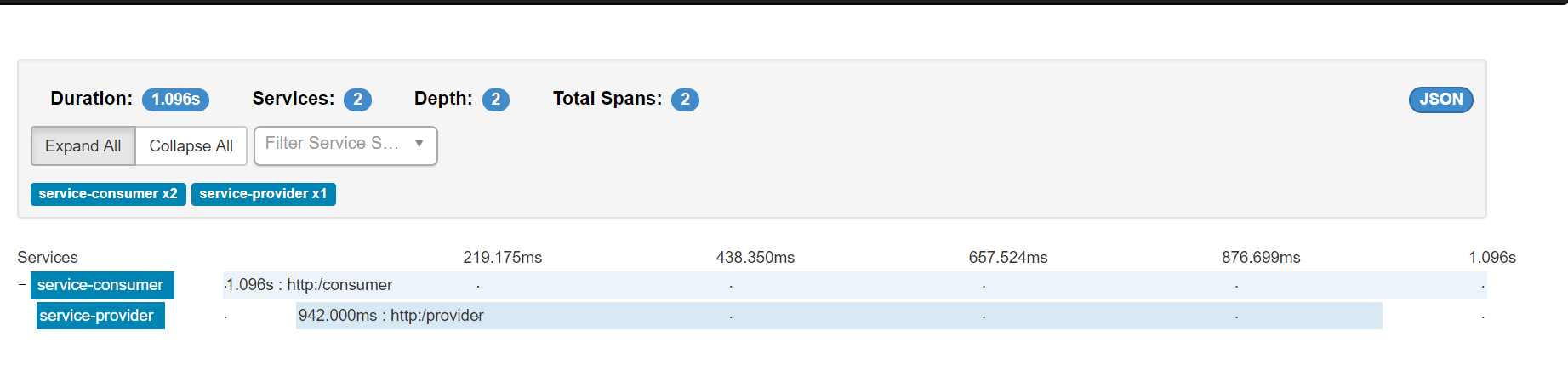Select the service-consumer x2 tag
Screen dimensions: 1568x365
pyautogui.click(x=108, y=194)
